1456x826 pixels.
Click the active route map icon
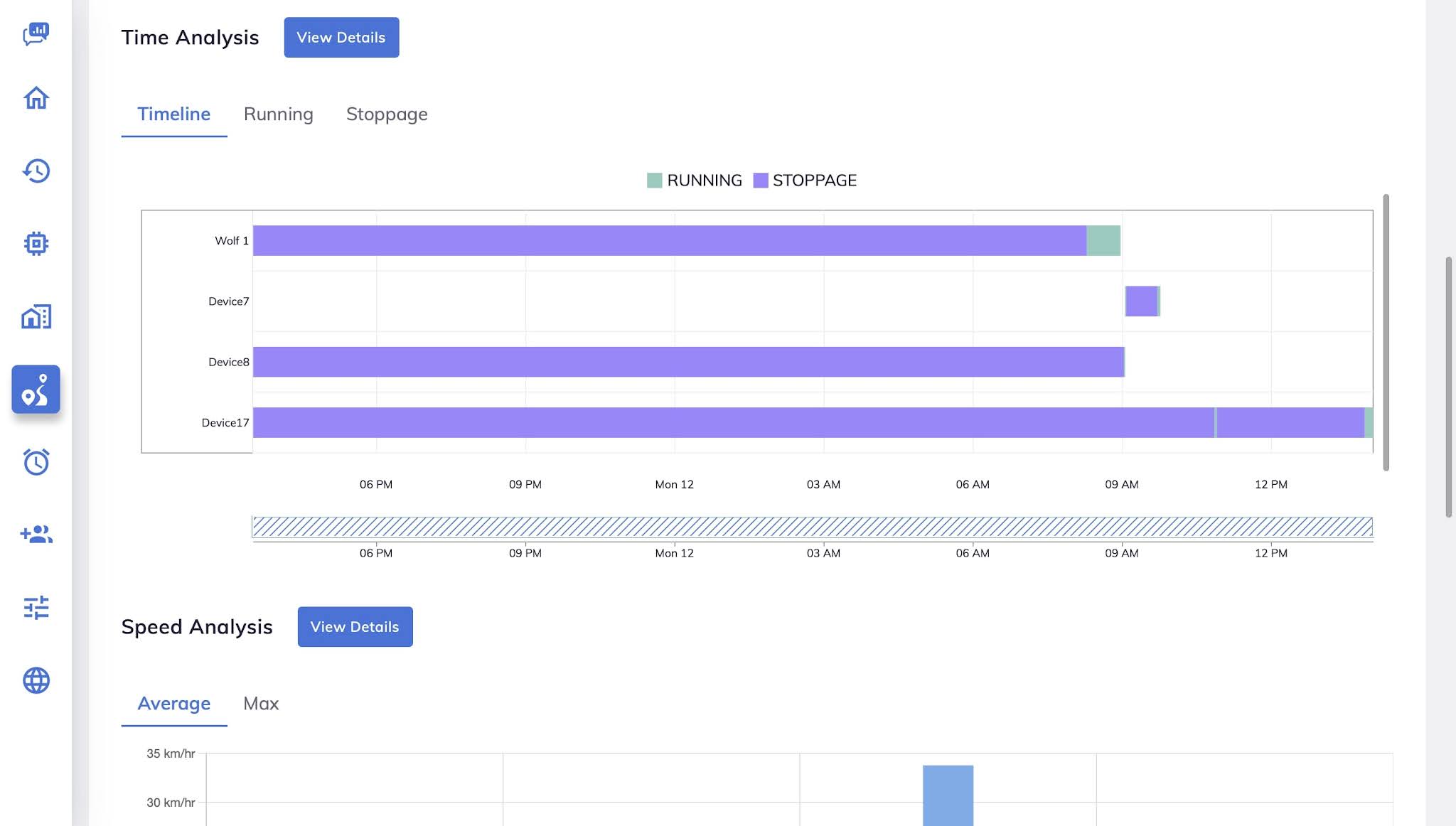(x=36, y=390)
